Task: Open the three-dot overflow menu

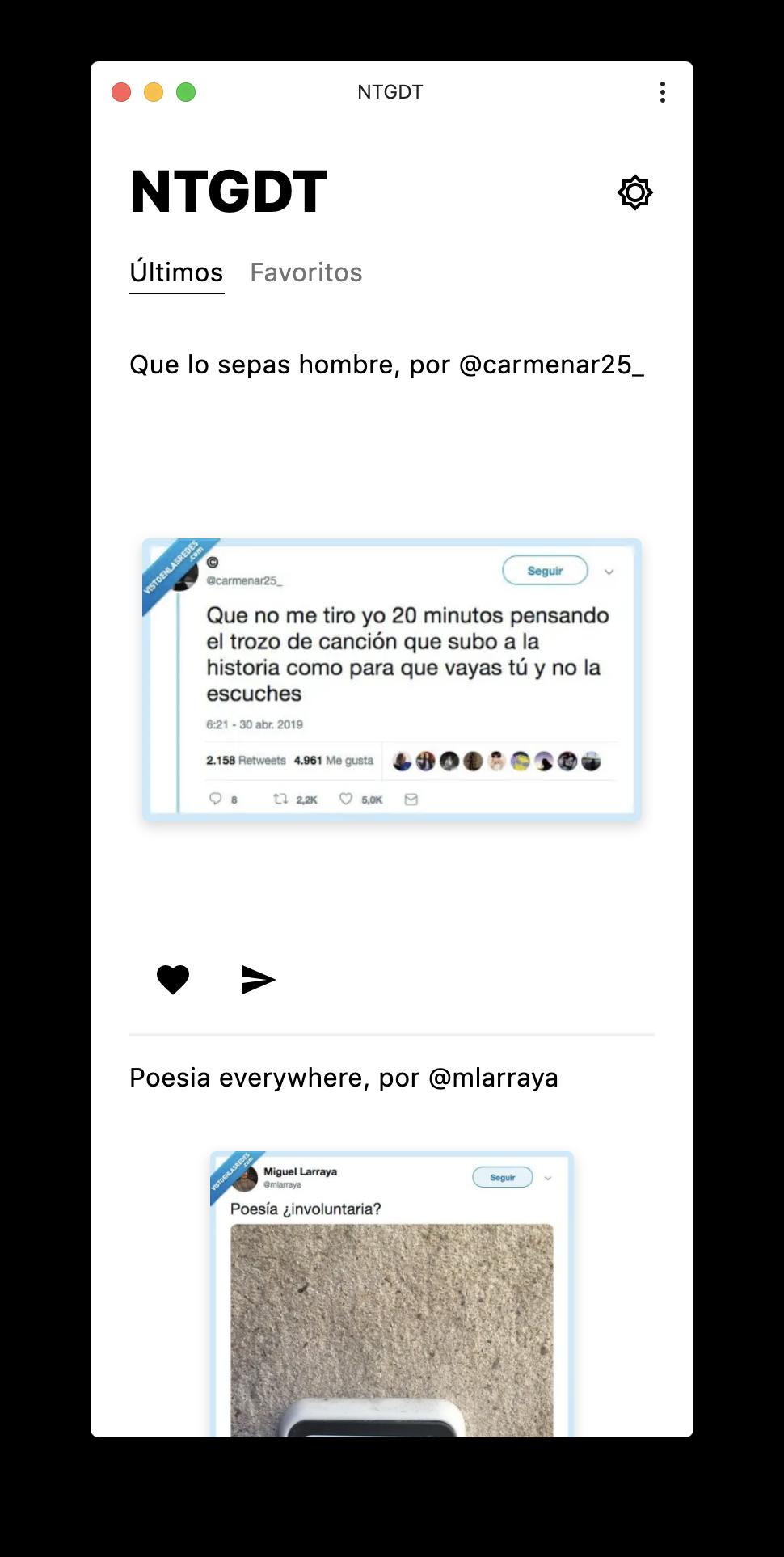Action: [x=663, y=92]
